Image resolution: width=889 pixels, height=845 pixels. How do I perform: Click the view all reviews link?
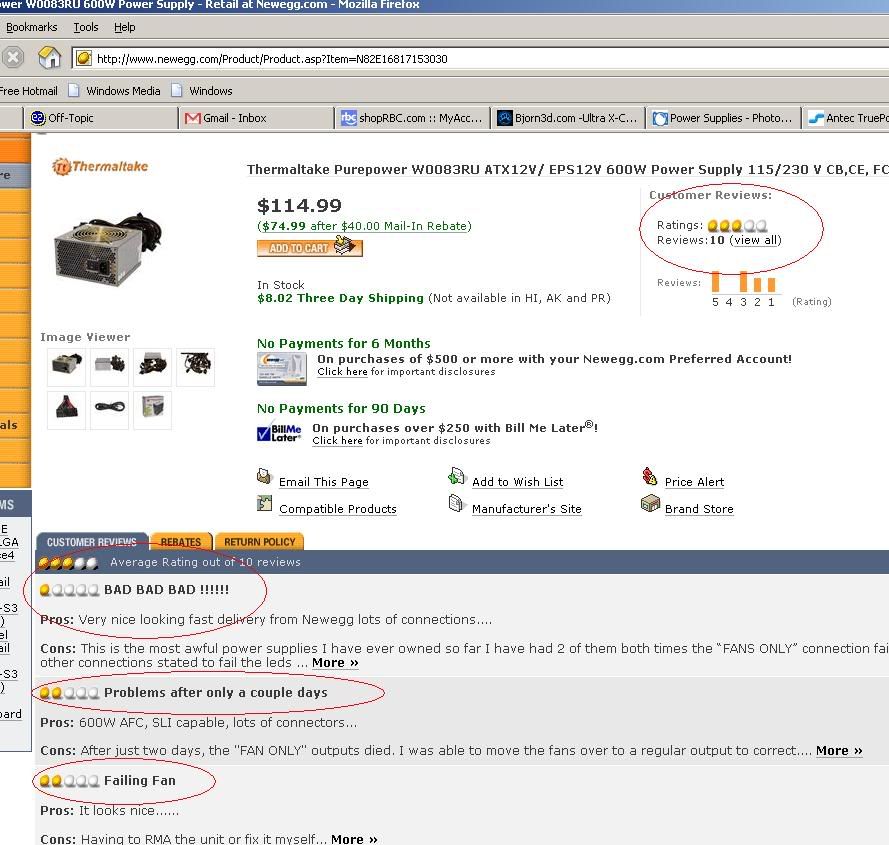756,240
